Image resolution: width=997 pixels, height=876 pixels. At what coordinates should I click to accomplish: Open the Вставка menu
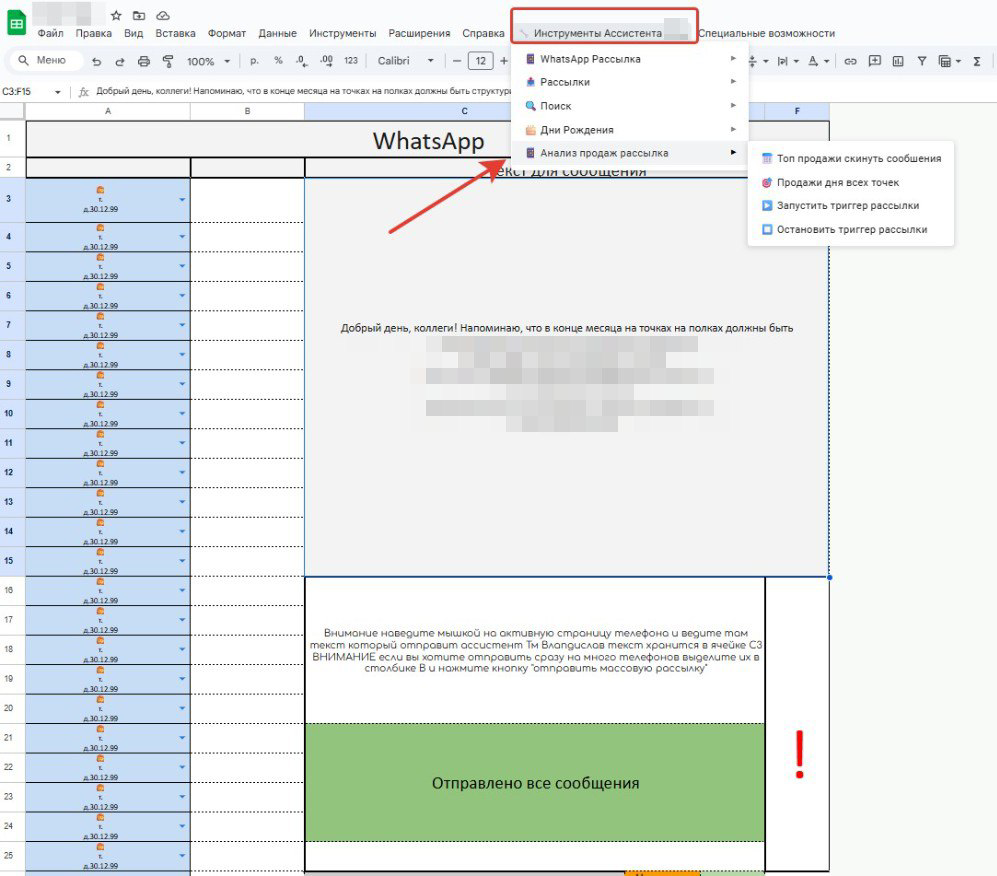(x=175, y=33)
